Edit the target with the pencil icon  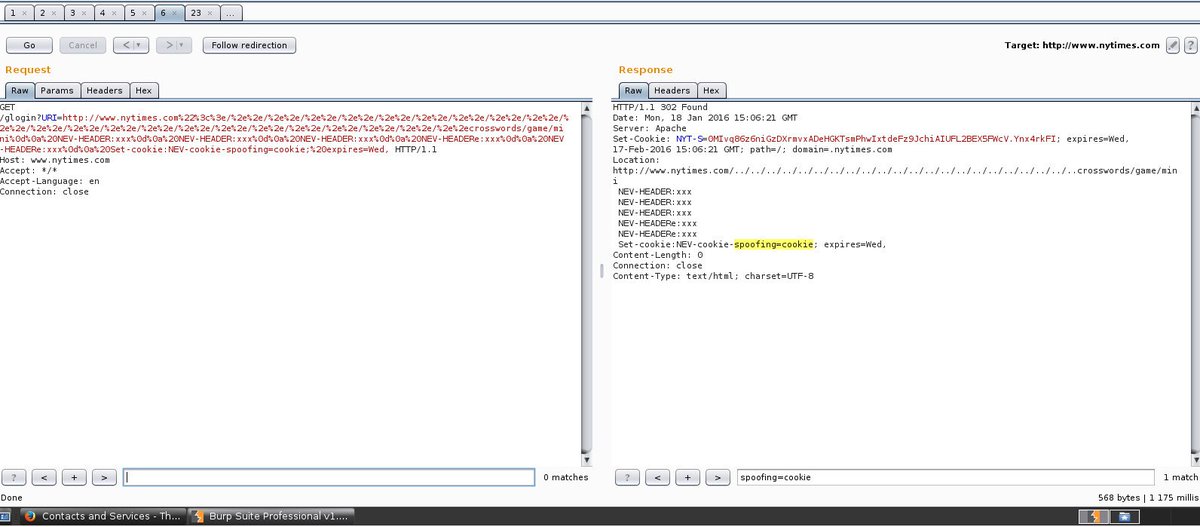(x=1173, y=45)
